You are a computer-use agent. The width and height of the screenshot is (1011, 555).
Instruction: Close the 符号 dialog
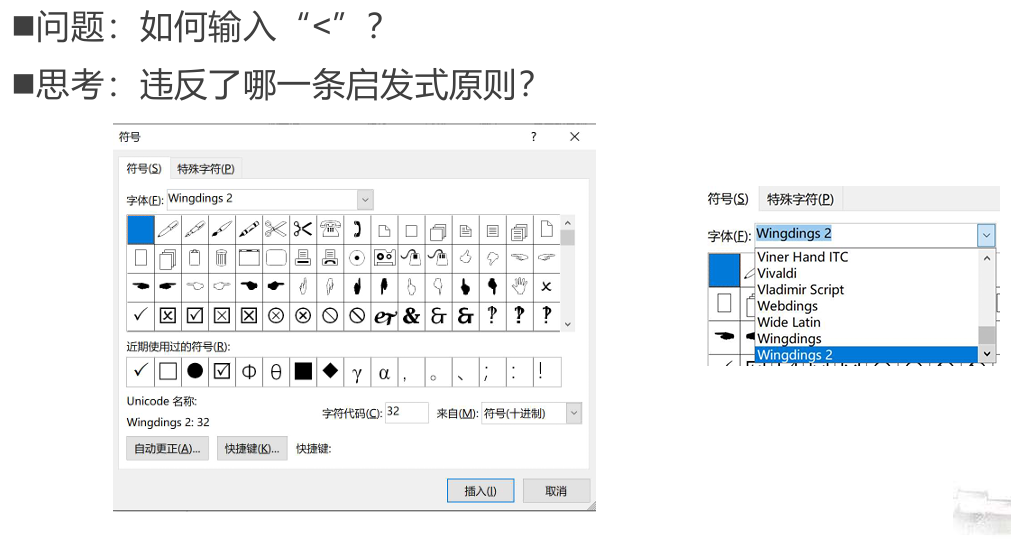coord(574,137)
